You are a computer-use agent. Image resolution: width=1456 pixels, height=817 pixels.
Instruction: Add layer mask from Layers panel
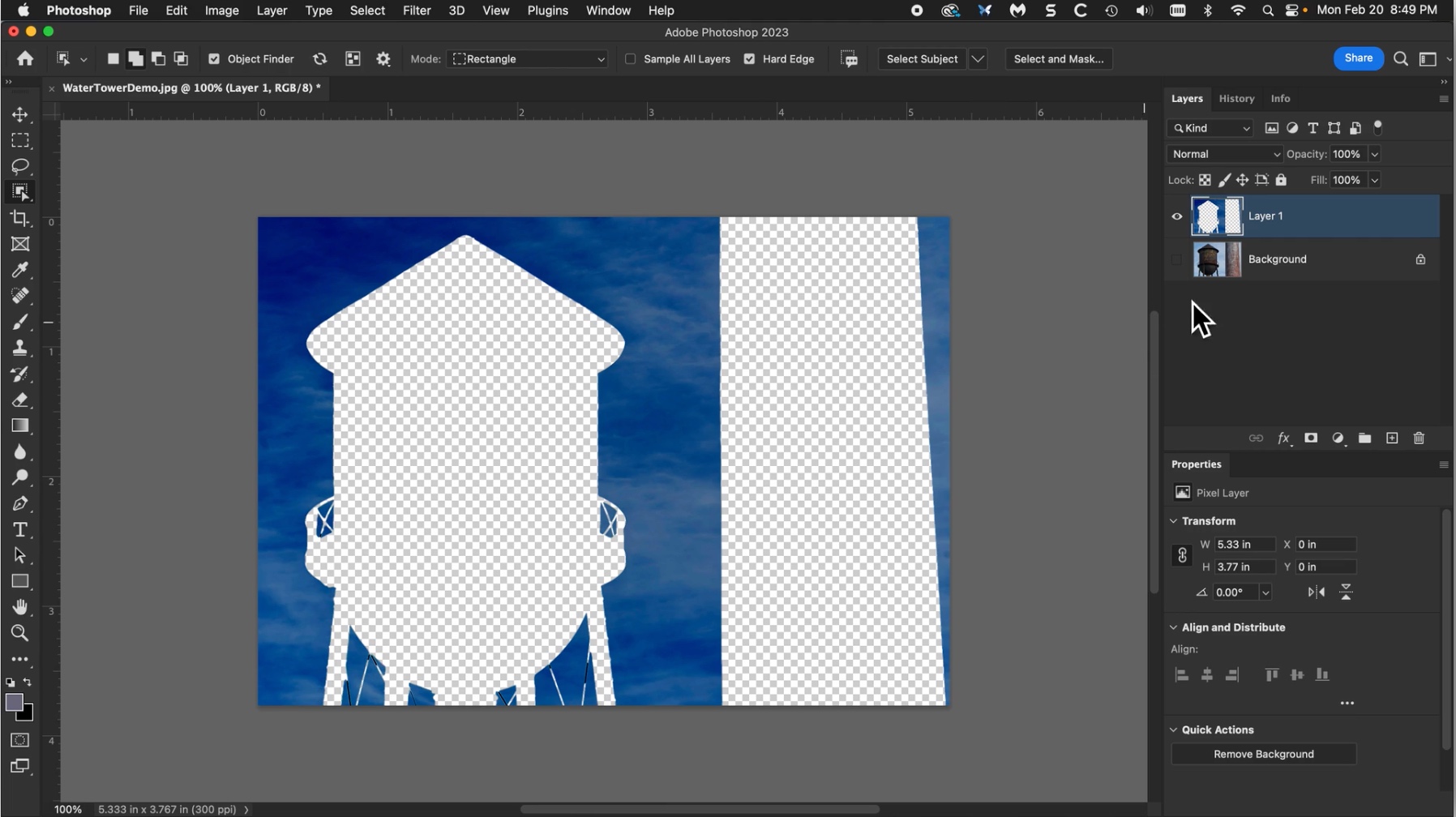[x=1311, y=438]
